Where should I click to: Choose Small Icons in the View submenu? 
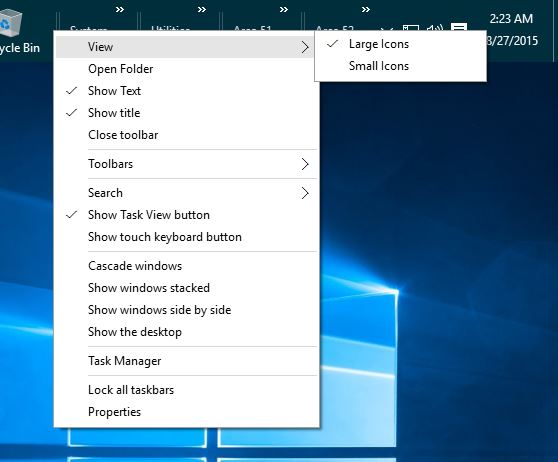(x=401, y=66)
